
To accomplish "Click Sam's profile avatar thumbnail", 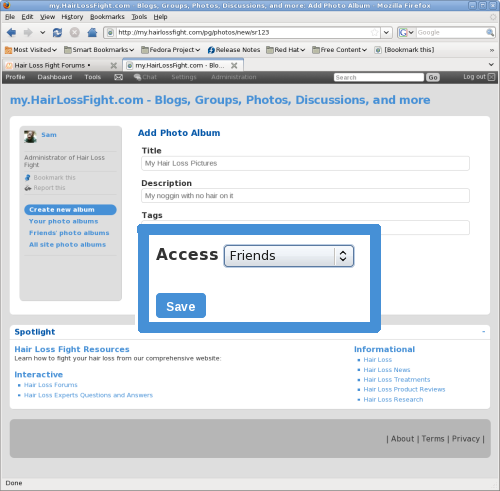I will [30, 136].
